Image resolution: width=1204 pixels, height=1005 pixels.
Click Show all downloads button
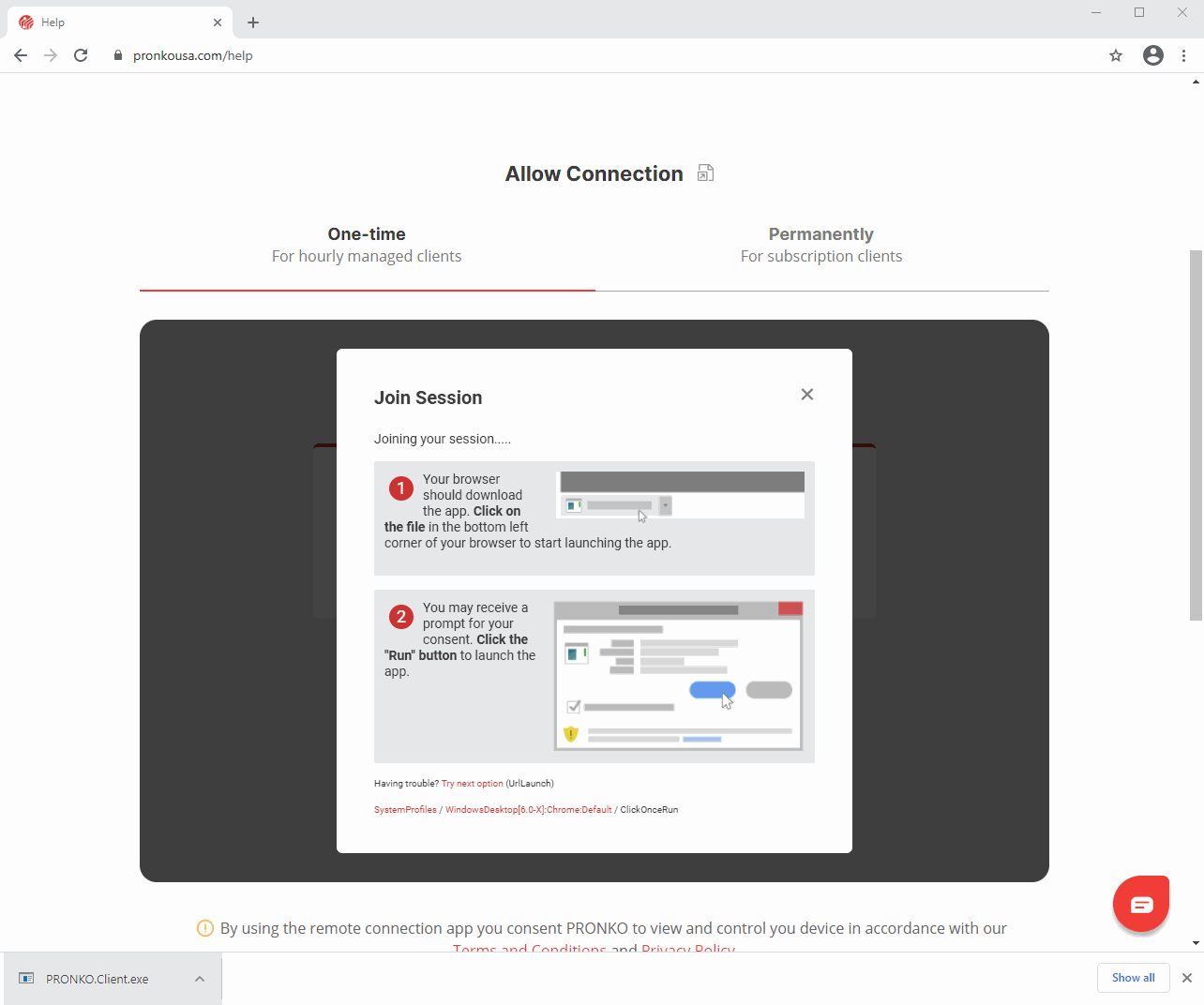[x=1134, y=978]
